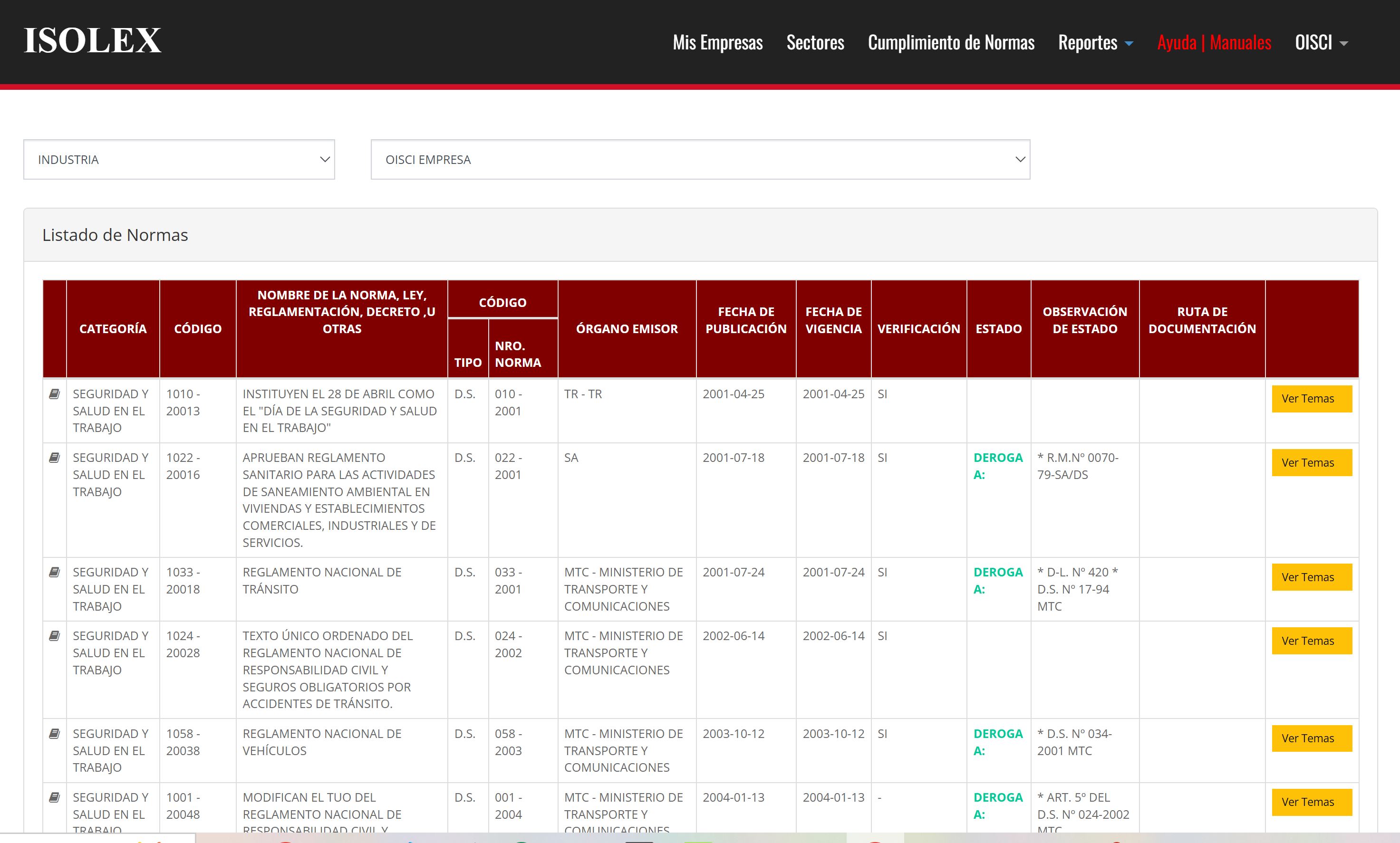
Task: Open Mis Empresas menu item
Action: 718,43
